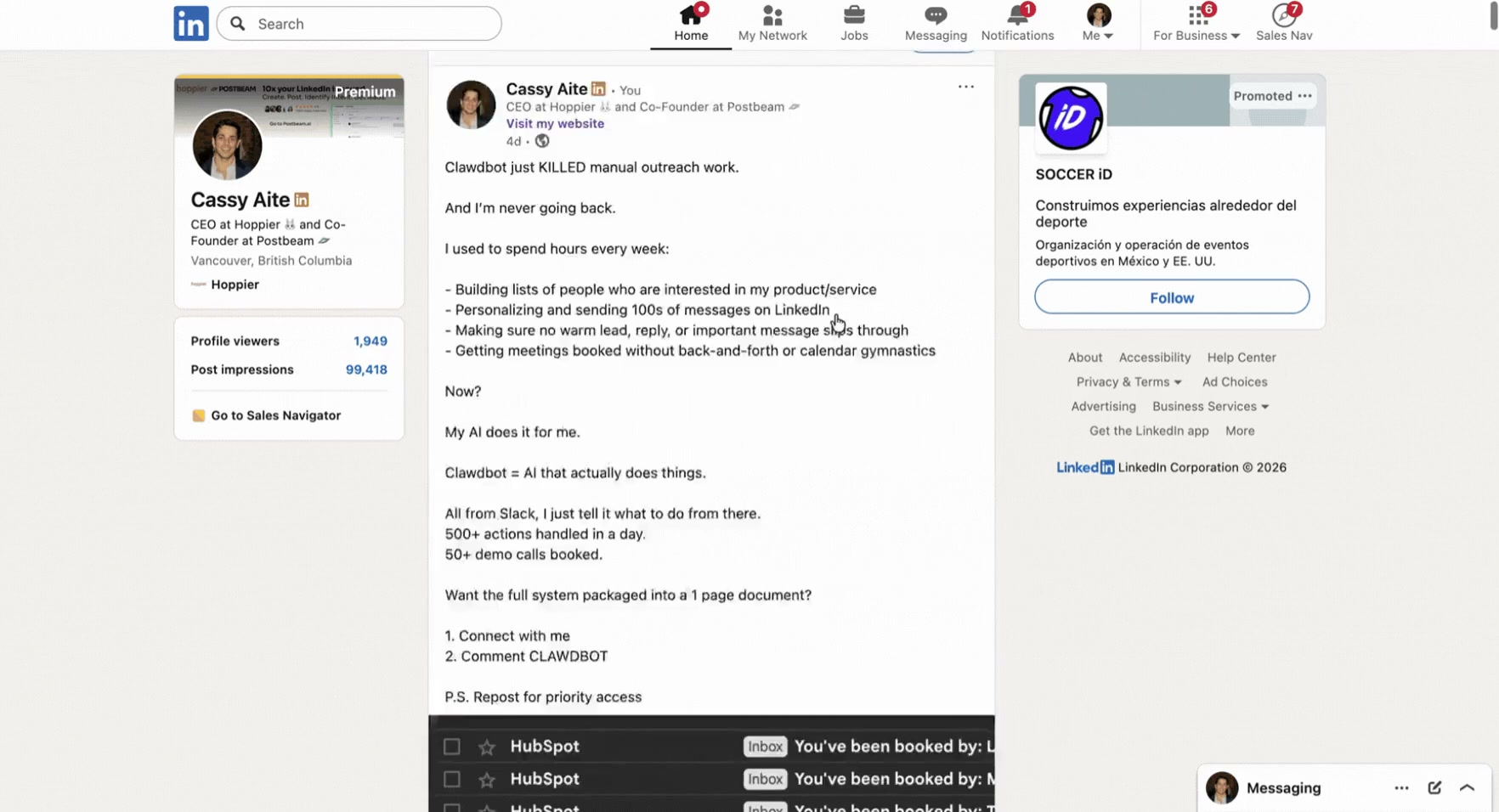Star the first HubSpot email
Screen dimensions: 1499x812
tap(487, 747)
